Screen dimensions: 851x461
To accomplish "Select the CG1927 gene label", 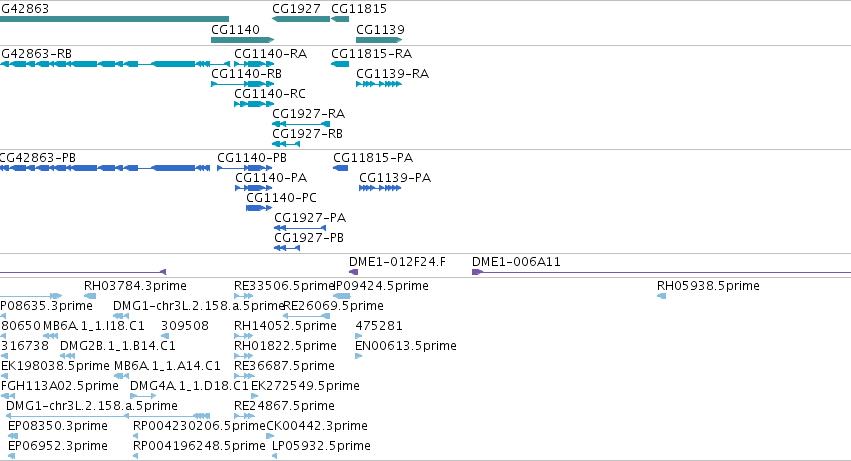I will click(296, 9).
